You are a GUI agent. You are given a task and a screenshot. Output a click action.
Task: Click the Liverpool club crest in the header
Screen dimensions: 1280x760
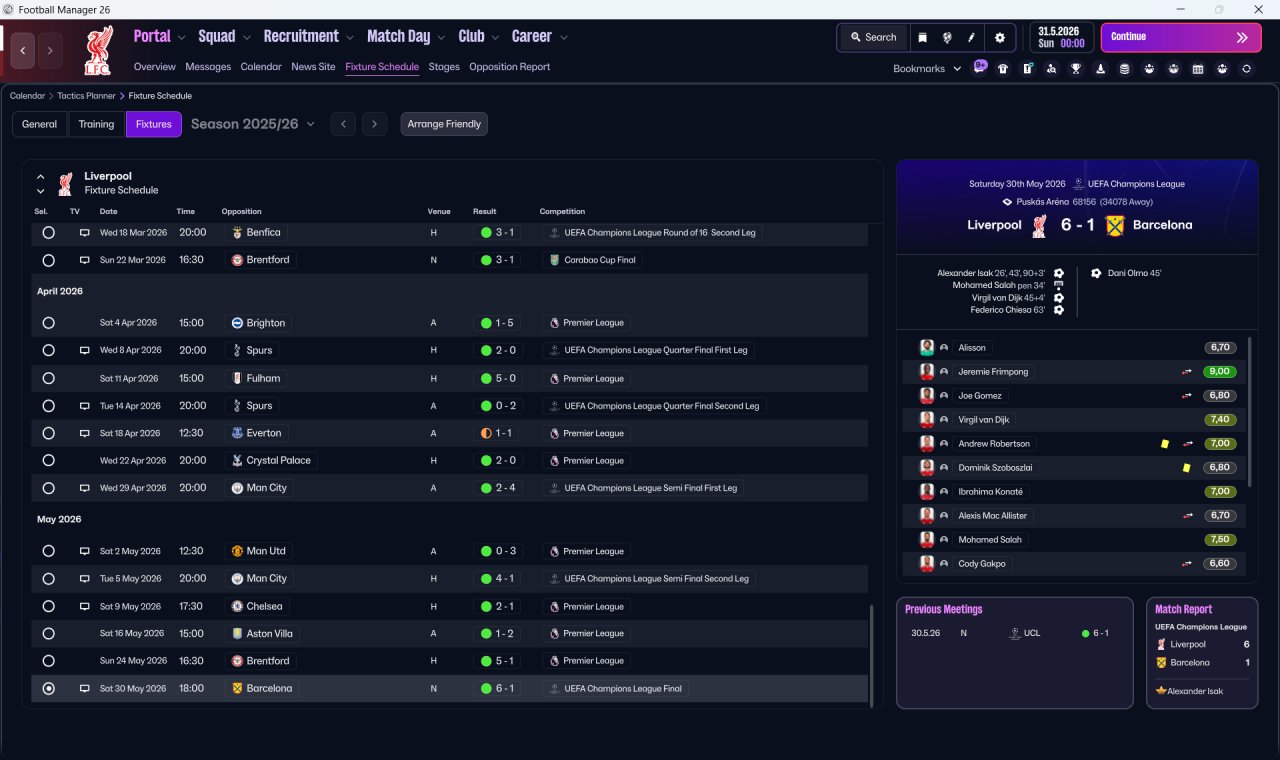tap(98, 50)
